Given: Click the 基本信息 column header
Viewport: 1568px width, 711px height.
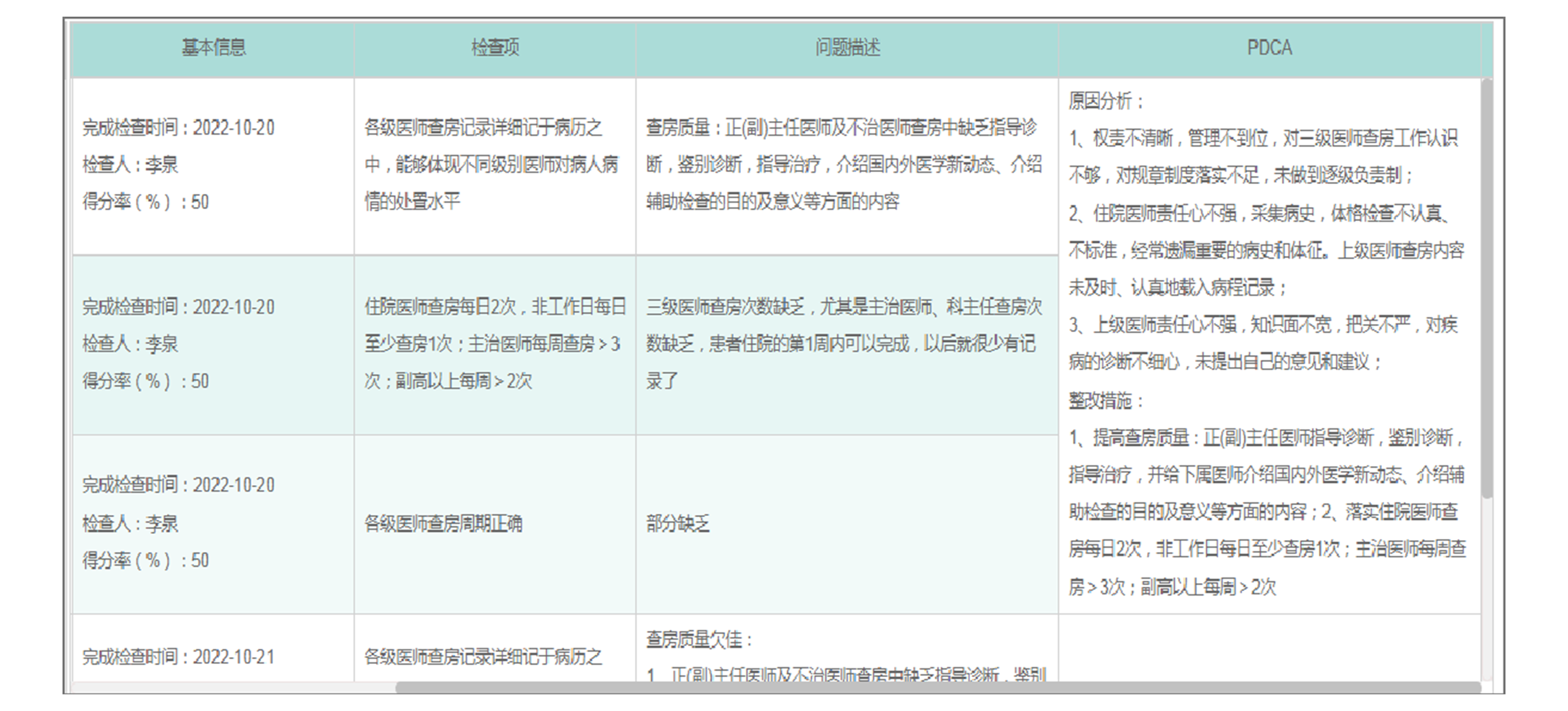Looking at the screenshot, I should pyautogui.click(x=214, y=48).
